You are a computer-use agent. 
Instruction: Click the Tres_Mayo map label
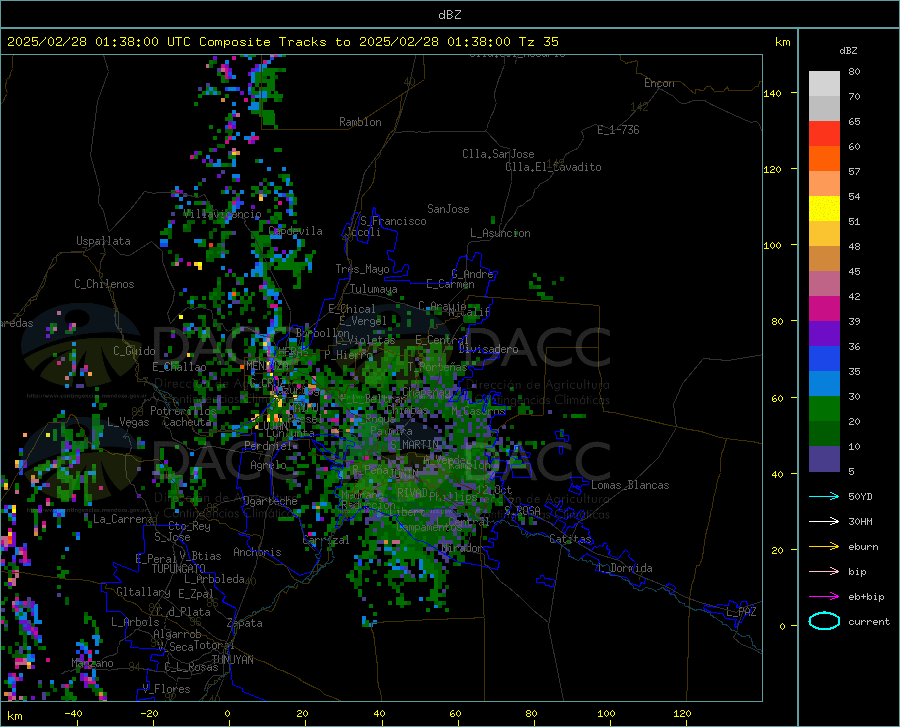click(362, 269)
